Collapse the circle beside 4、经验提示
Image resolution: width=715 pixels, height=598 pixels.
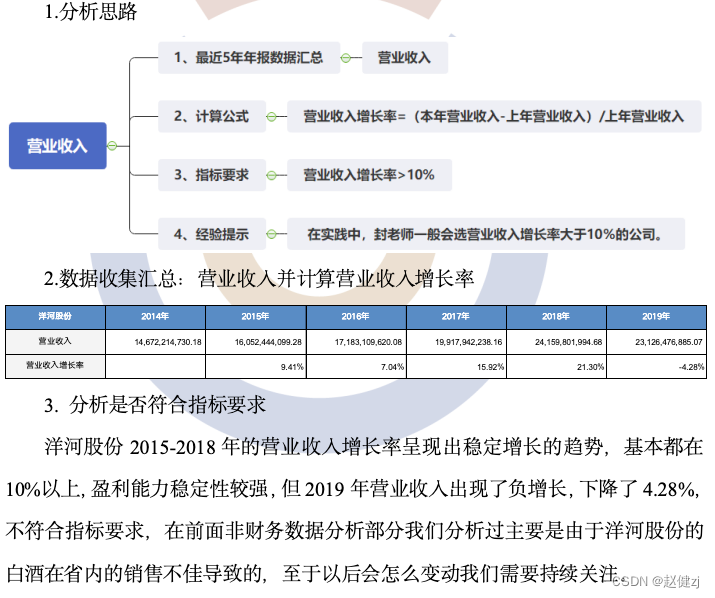coord(272,234)
